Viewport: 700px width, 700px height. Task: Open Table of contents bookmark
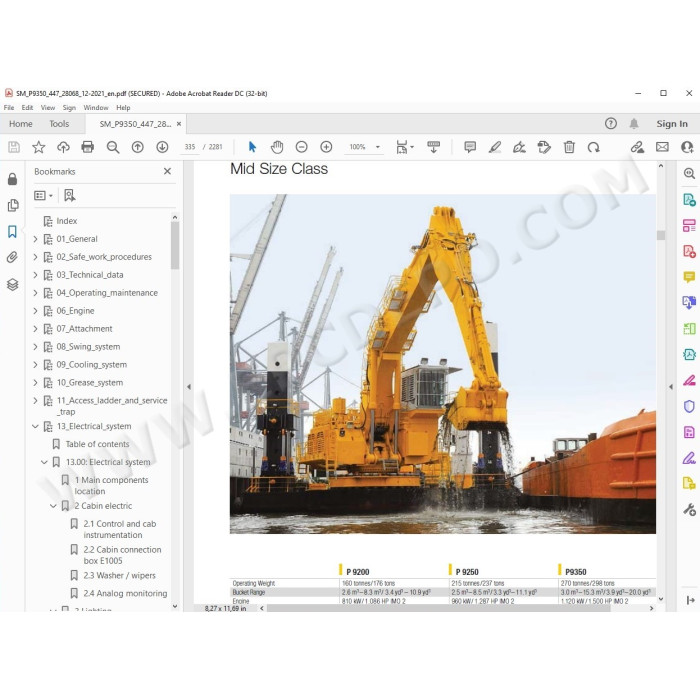(x=97, y=444)
